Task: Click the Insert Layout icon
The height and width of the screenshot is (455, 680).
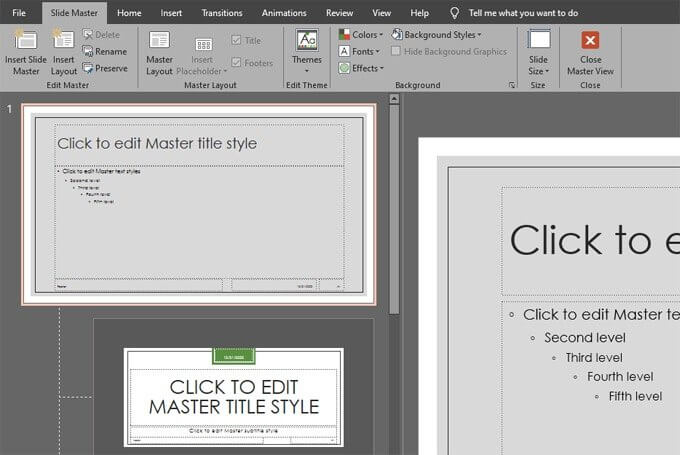Action: [64, 40]
